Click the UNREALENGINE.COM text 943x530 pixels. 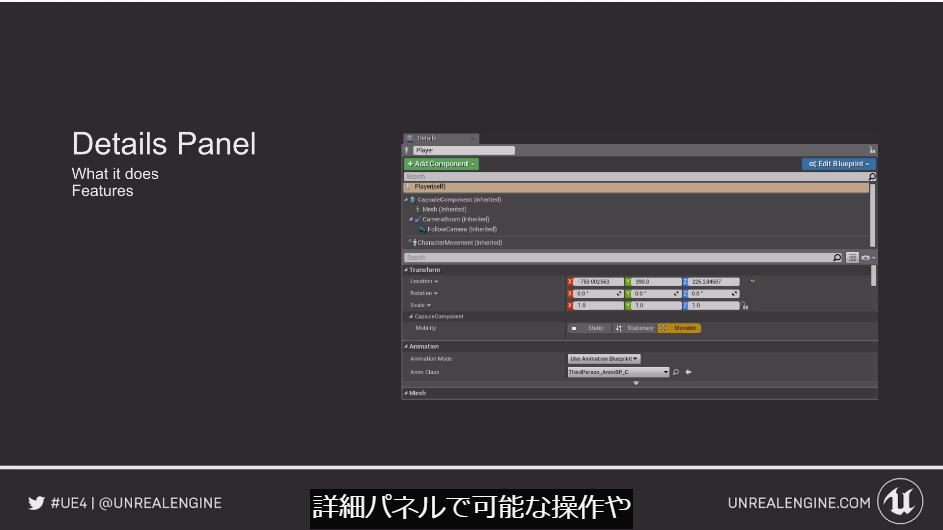799,503
